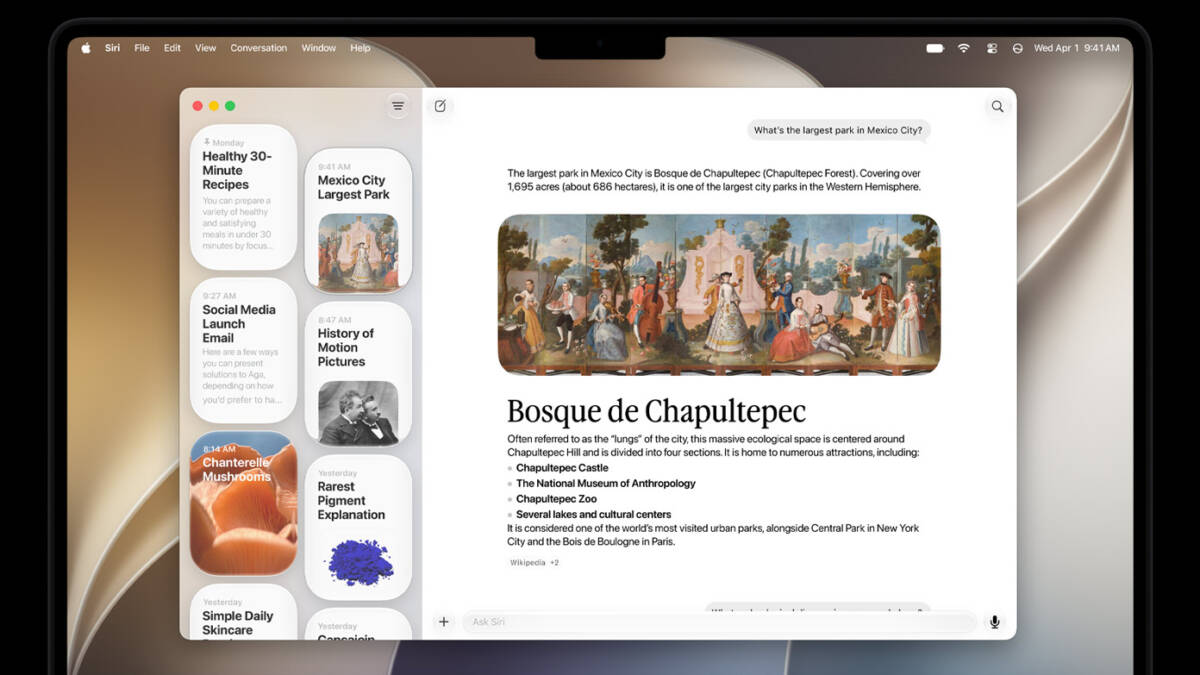Open Social Media Launch Email conversation

tap(243, 350)
